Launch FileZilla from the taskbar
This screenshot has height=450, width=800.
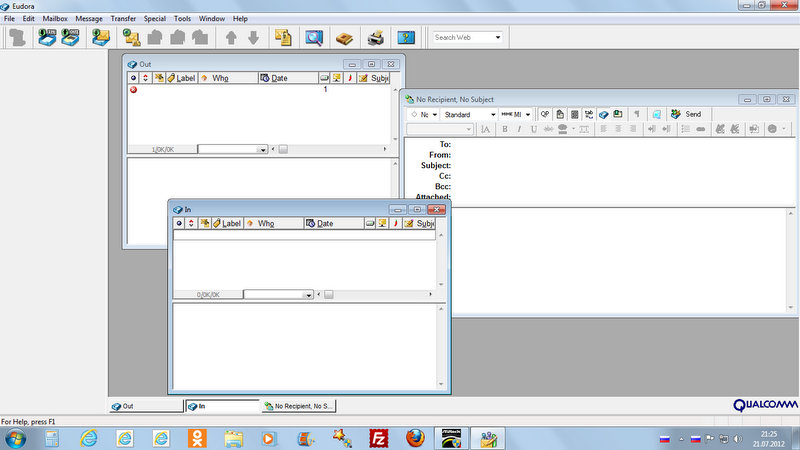(379, 439)
